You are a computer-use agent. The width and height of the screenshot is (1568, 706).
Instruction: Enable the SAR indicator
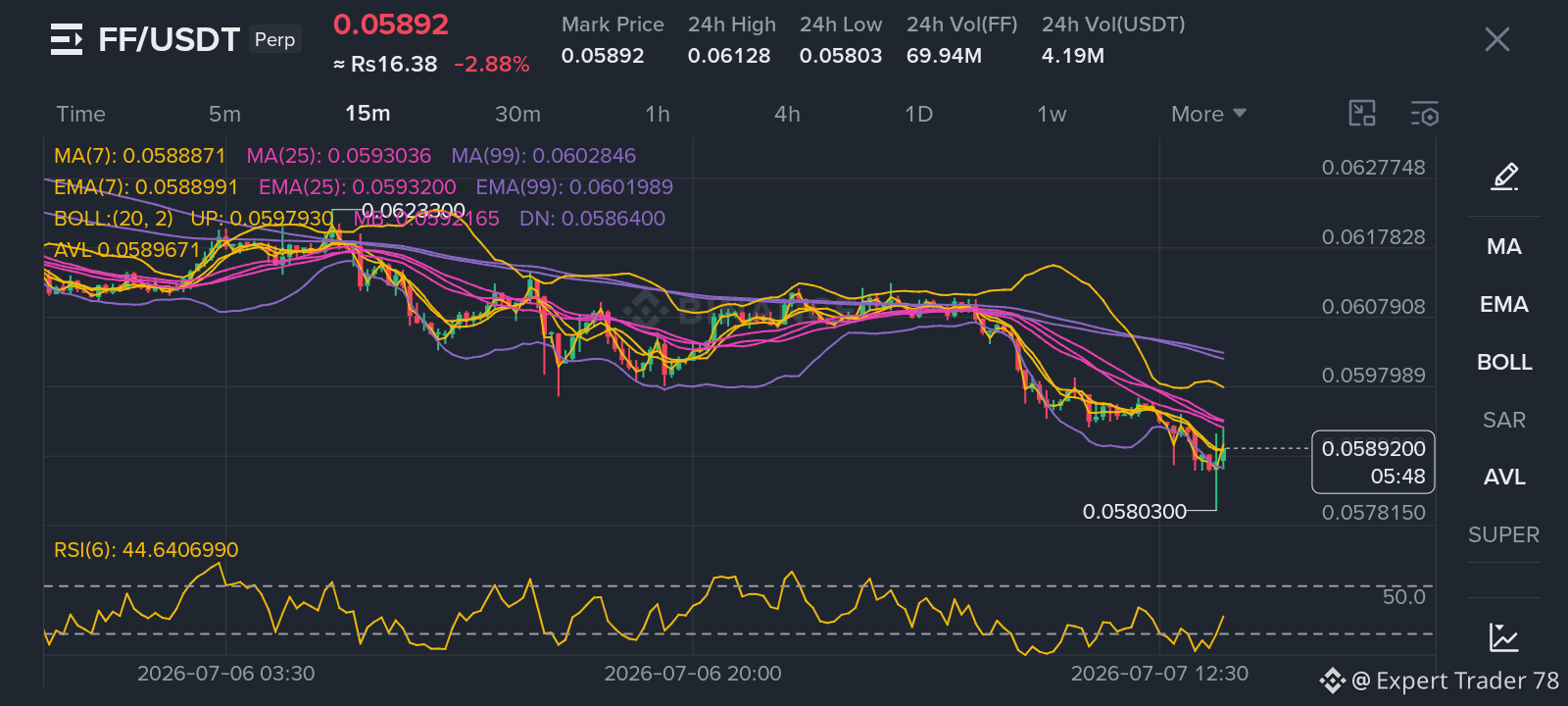(x=1504, y=420)
